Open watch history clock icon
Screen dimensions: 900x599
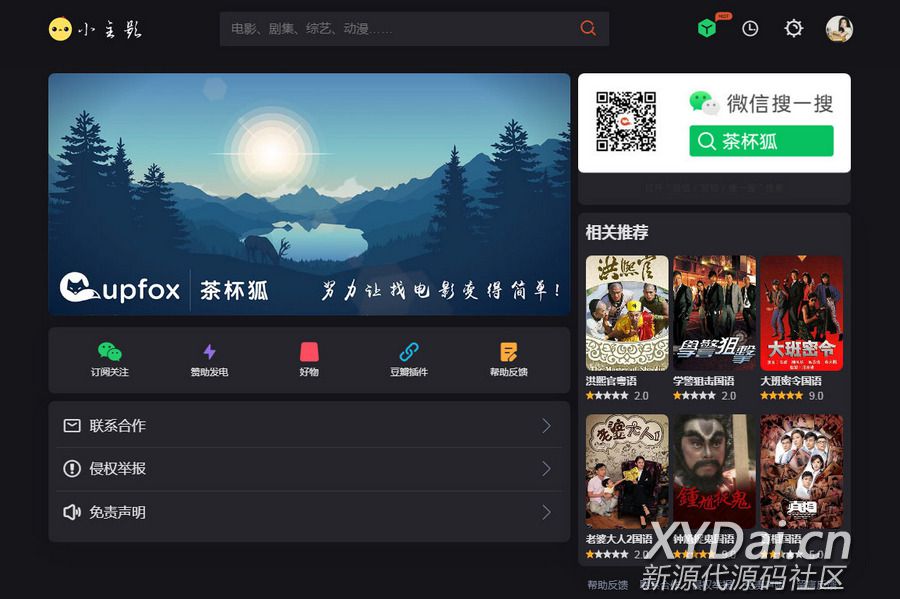pyautogui.click(x=750, y=29)
